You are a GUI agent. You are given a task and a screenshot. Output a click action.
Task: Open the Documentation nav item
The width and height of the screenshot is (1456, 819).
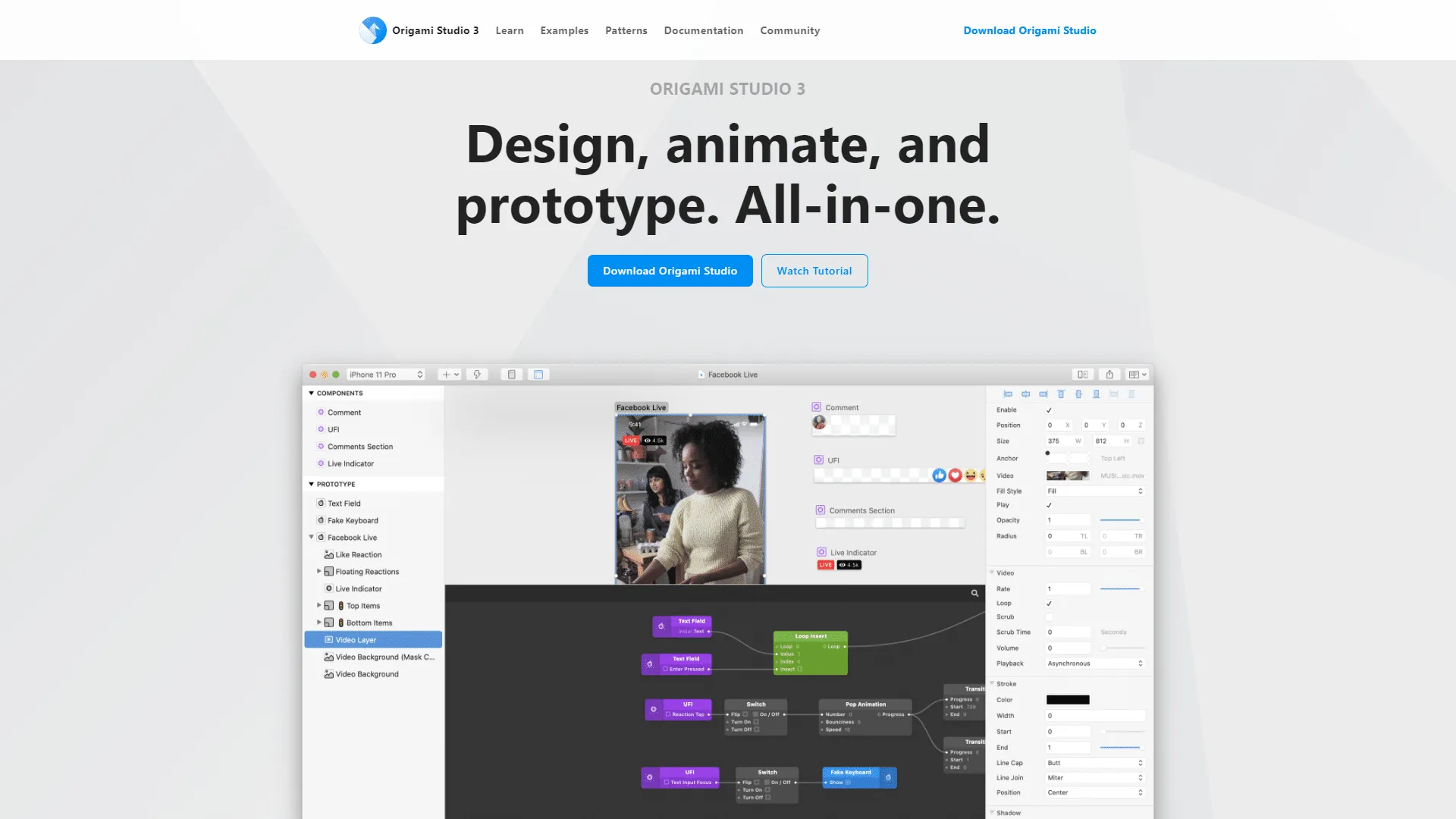704,30
